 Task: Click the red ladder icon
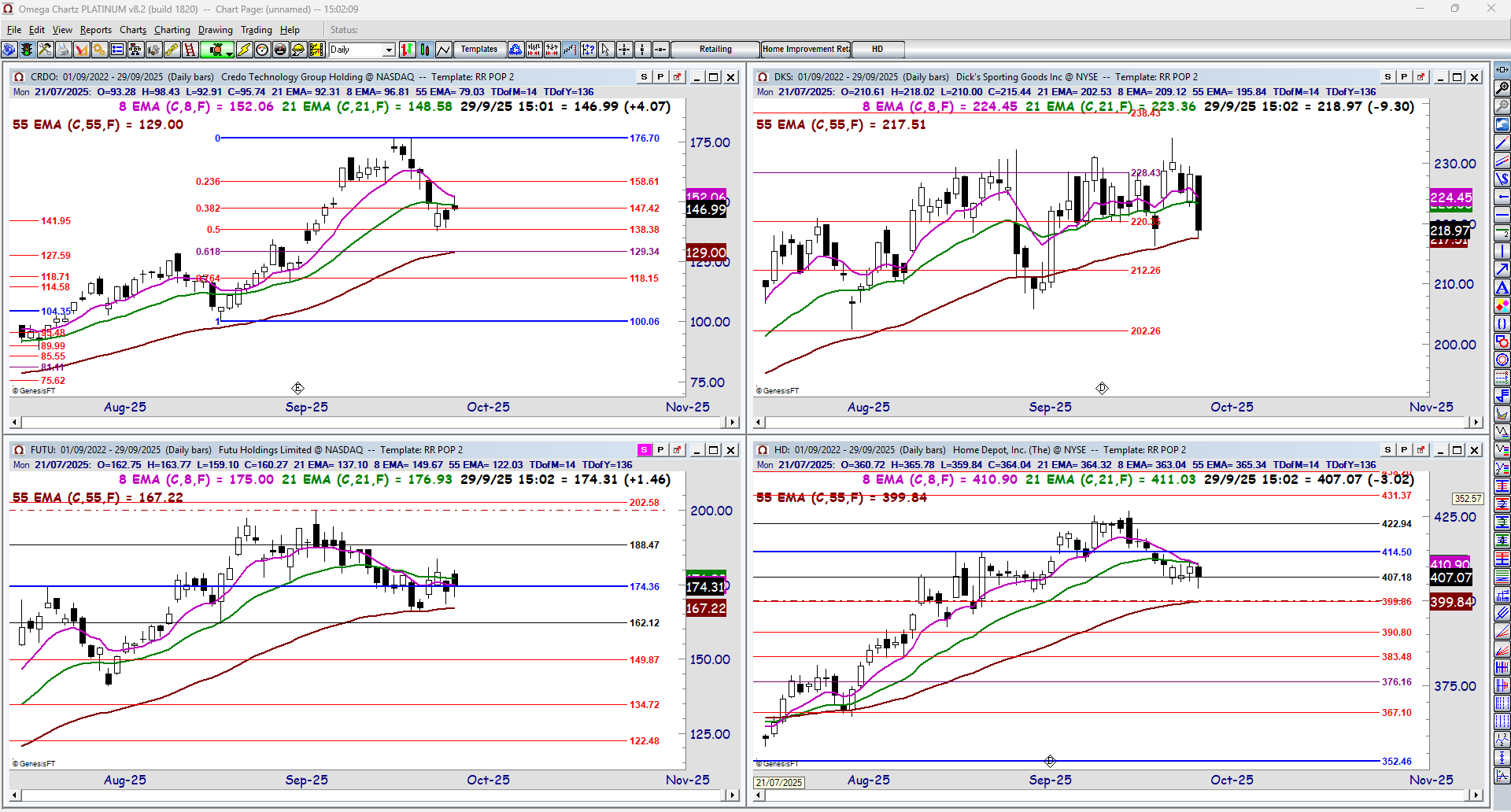190,50
